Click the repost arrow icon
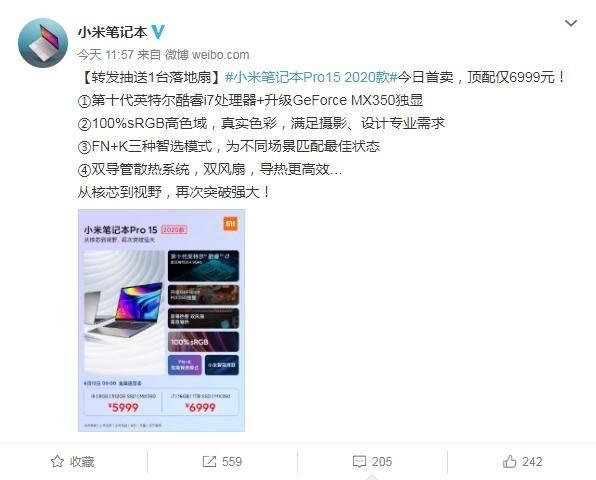Viewport: 596px width, 480px height. point(209,461)
